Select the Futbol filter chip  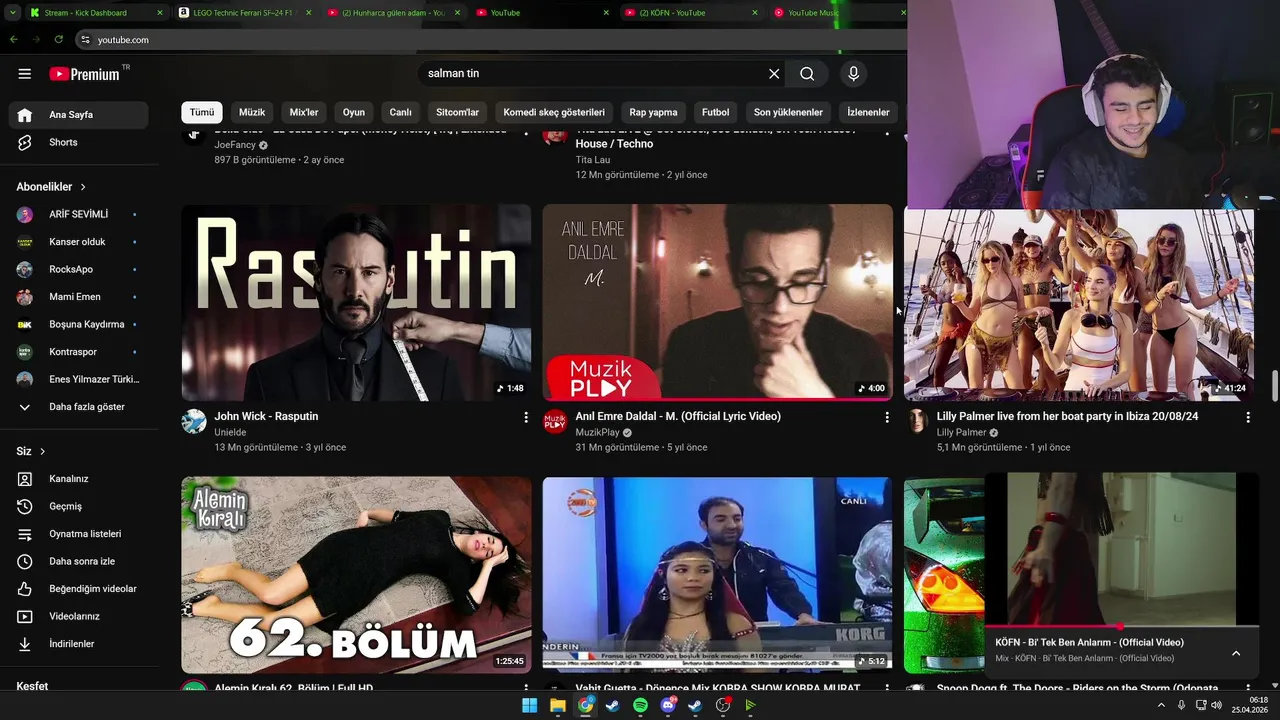pyautogui.click(x=715, y=112)
